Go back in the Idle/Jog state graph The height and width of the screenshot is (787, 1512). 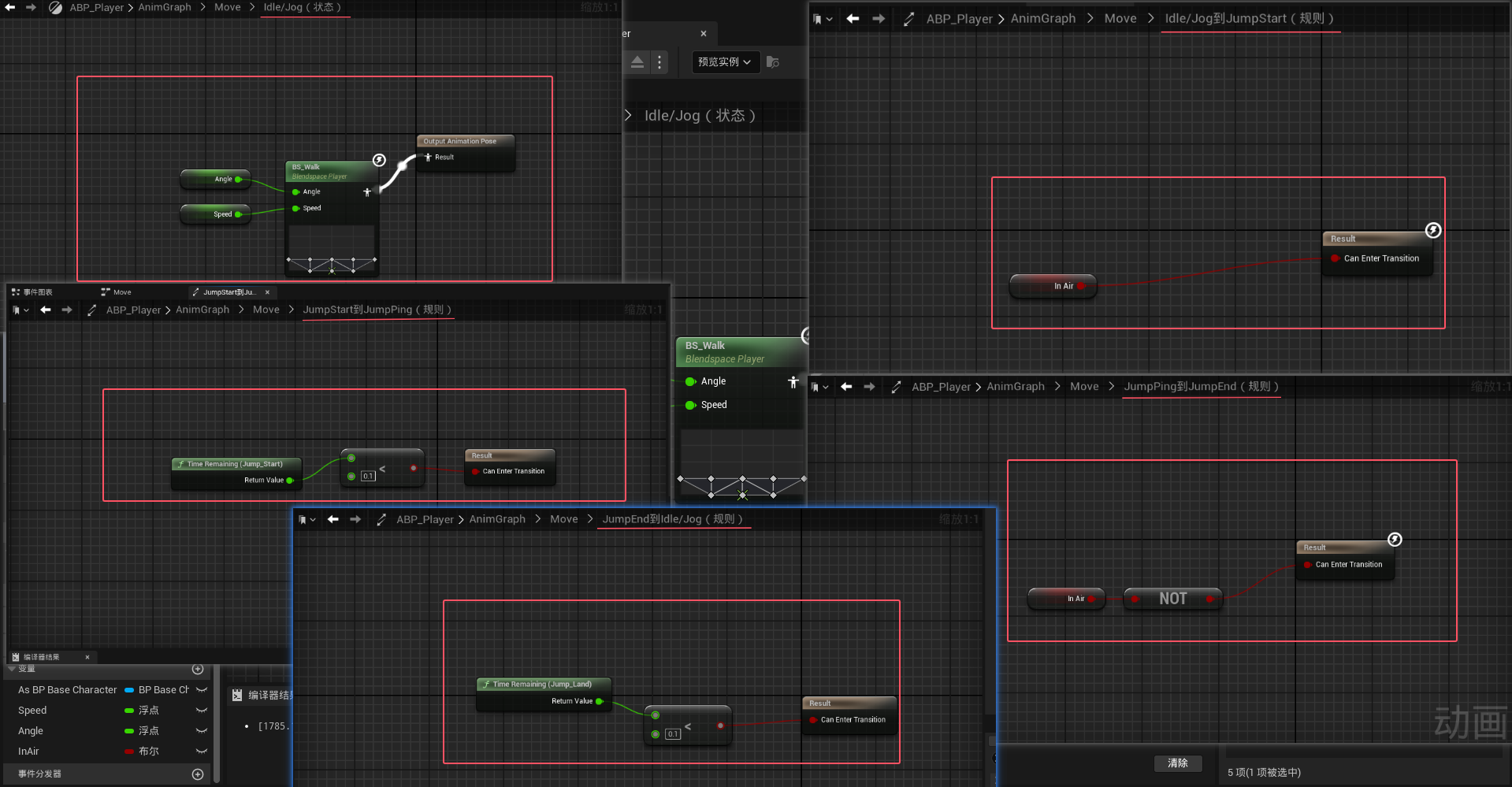pos(10,7)
